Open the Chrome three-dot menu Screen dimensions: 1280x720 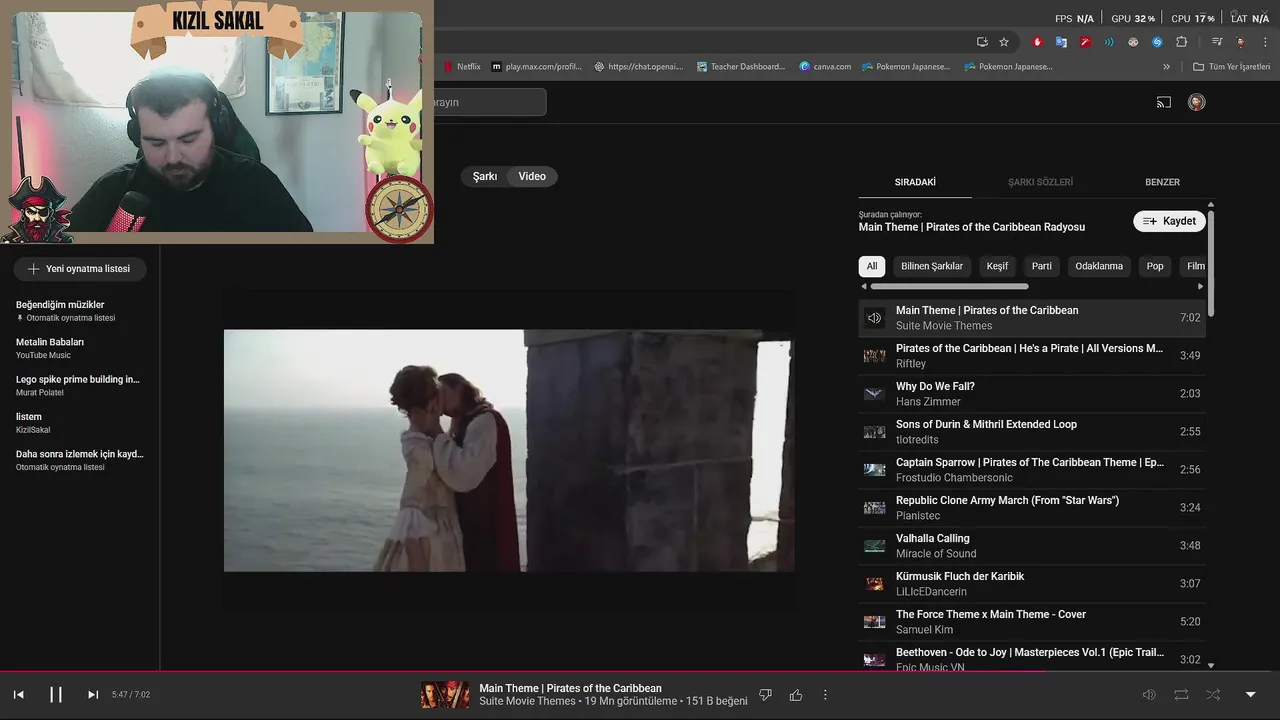point(1265,42)
